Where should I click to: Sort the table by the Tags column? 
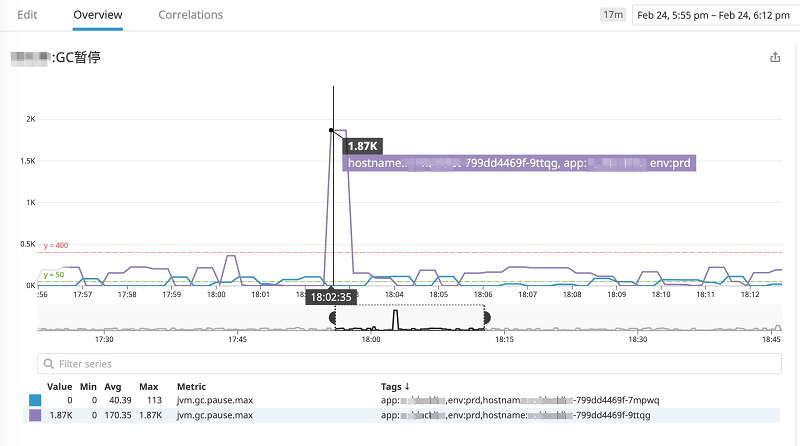(396, 386)
